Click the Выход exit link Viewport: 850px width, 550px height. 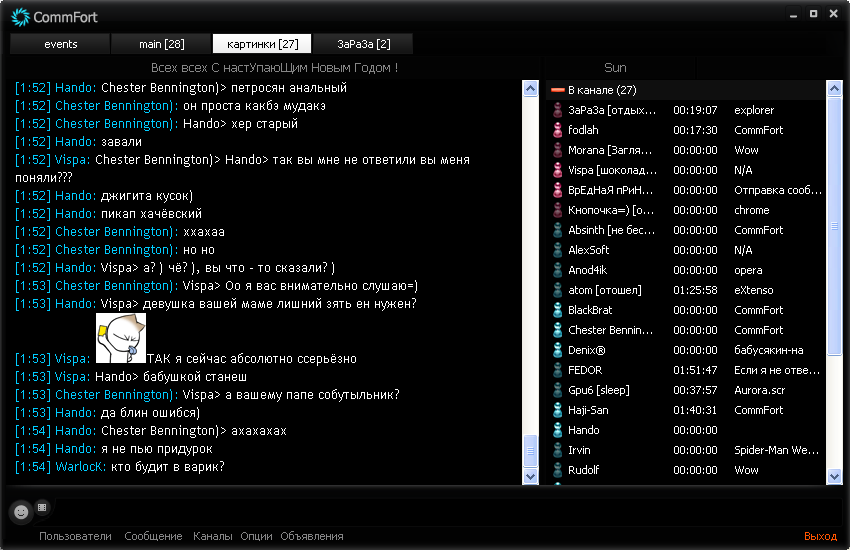(x=820, y=536)
